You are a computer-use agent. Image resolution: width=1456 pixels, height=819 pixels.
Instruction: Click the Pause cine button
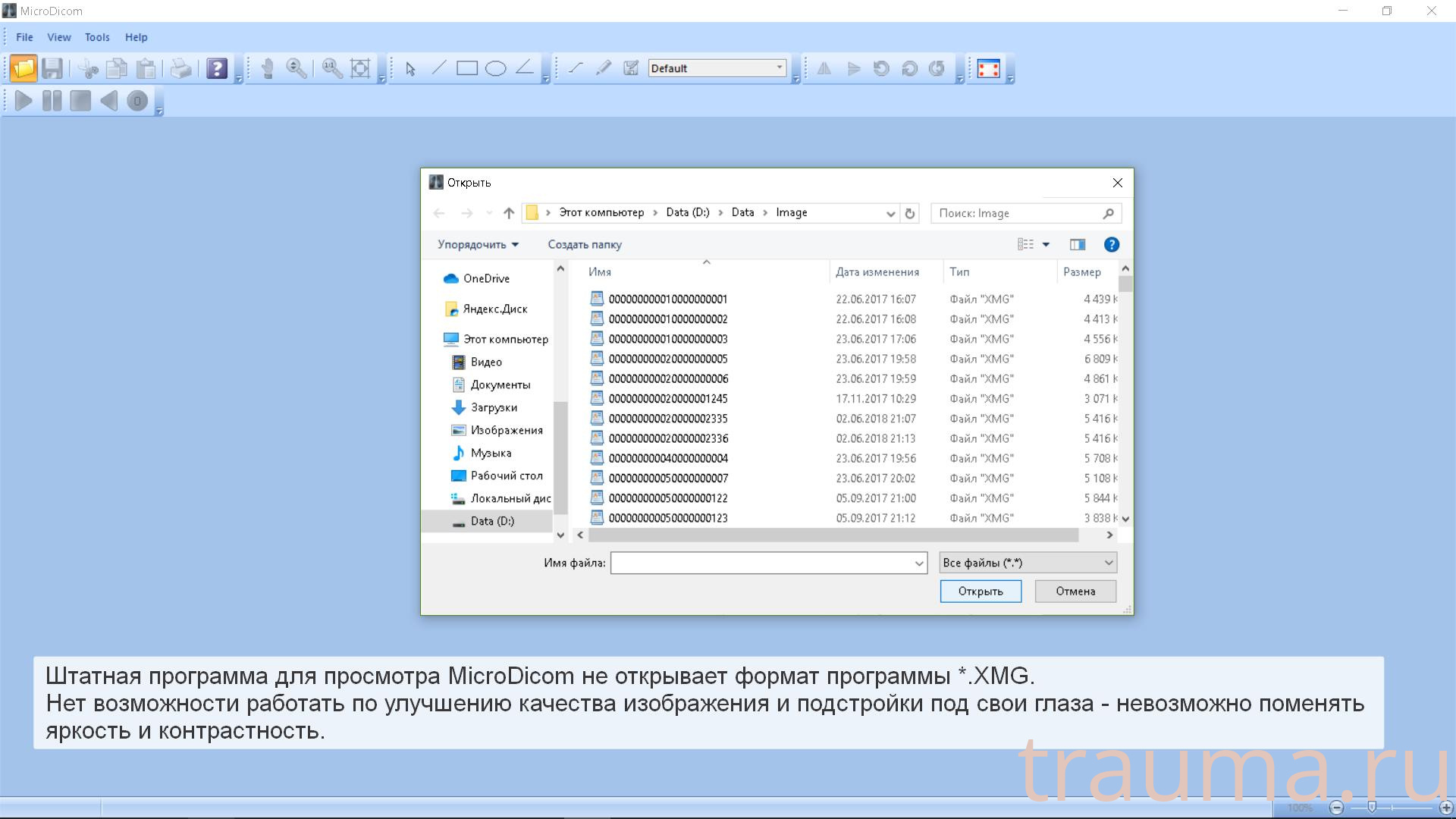pos(52,101)
